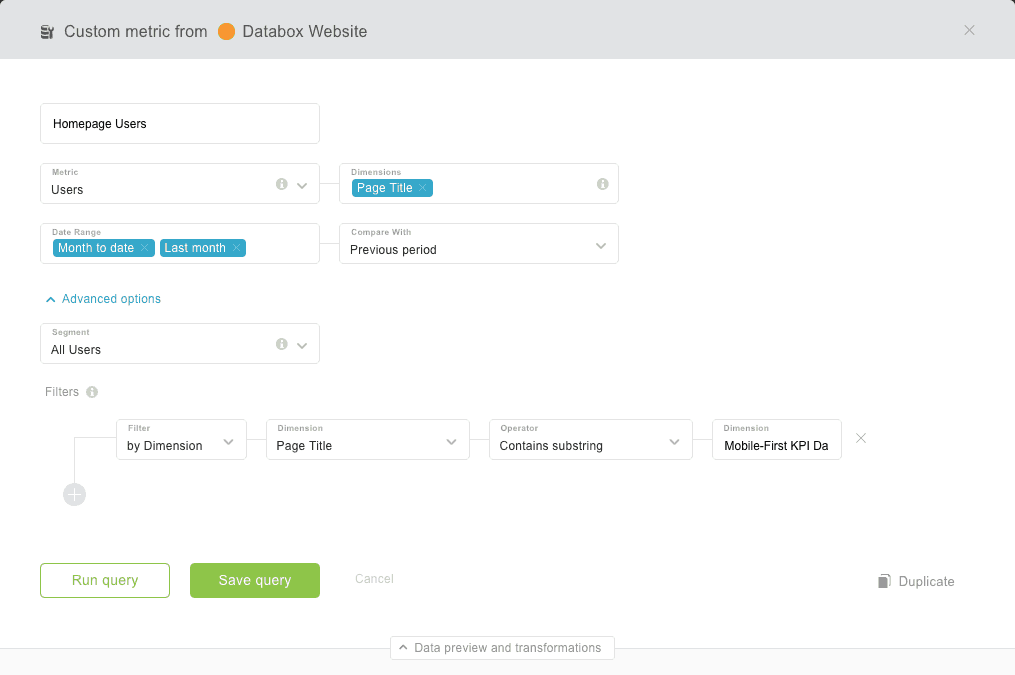Collapse the Advanced options section
1015x675 pixels.
tap(102, 299)
